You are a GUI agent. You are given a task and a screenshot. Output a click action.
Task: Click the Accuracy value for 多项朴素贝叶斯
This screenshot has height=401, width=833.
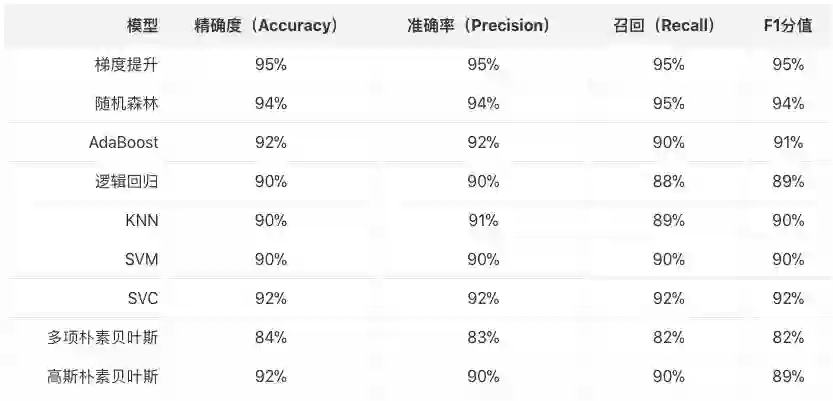click(271, 338)
